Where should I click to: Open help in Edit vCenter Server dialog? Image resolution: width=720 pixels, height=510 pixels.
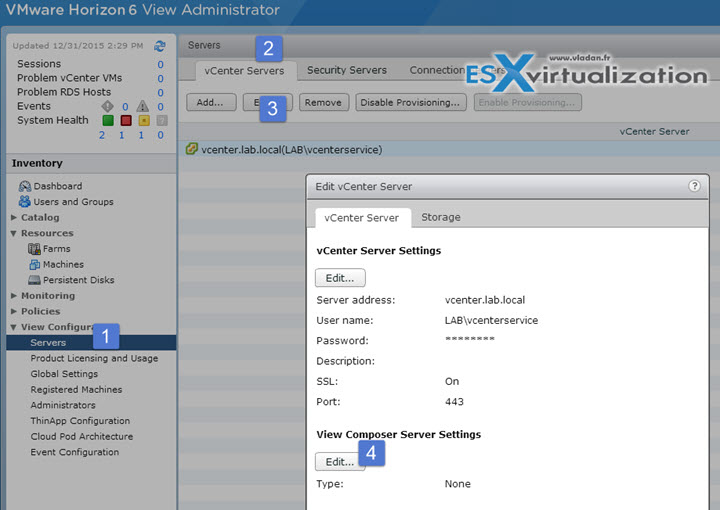694,186
